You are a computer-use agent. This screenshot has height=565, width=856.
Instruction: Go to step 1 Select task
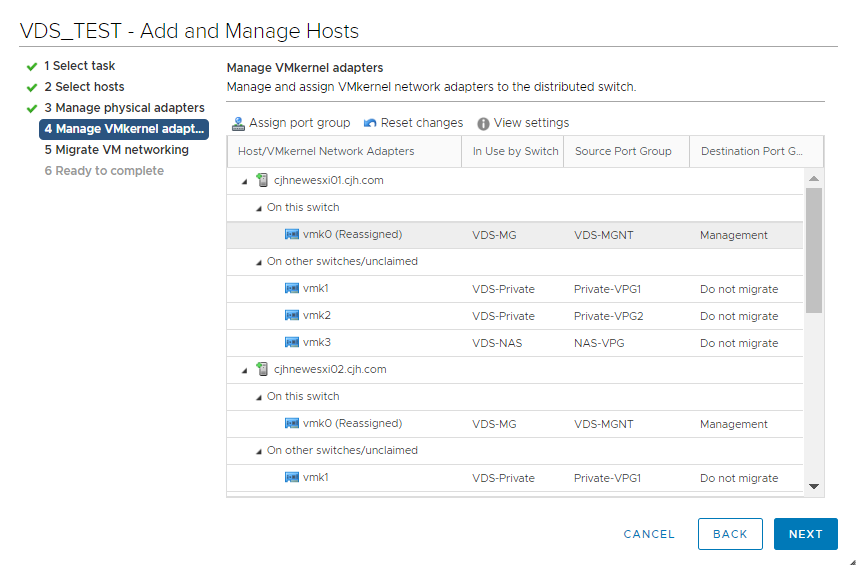click(80, 66)
